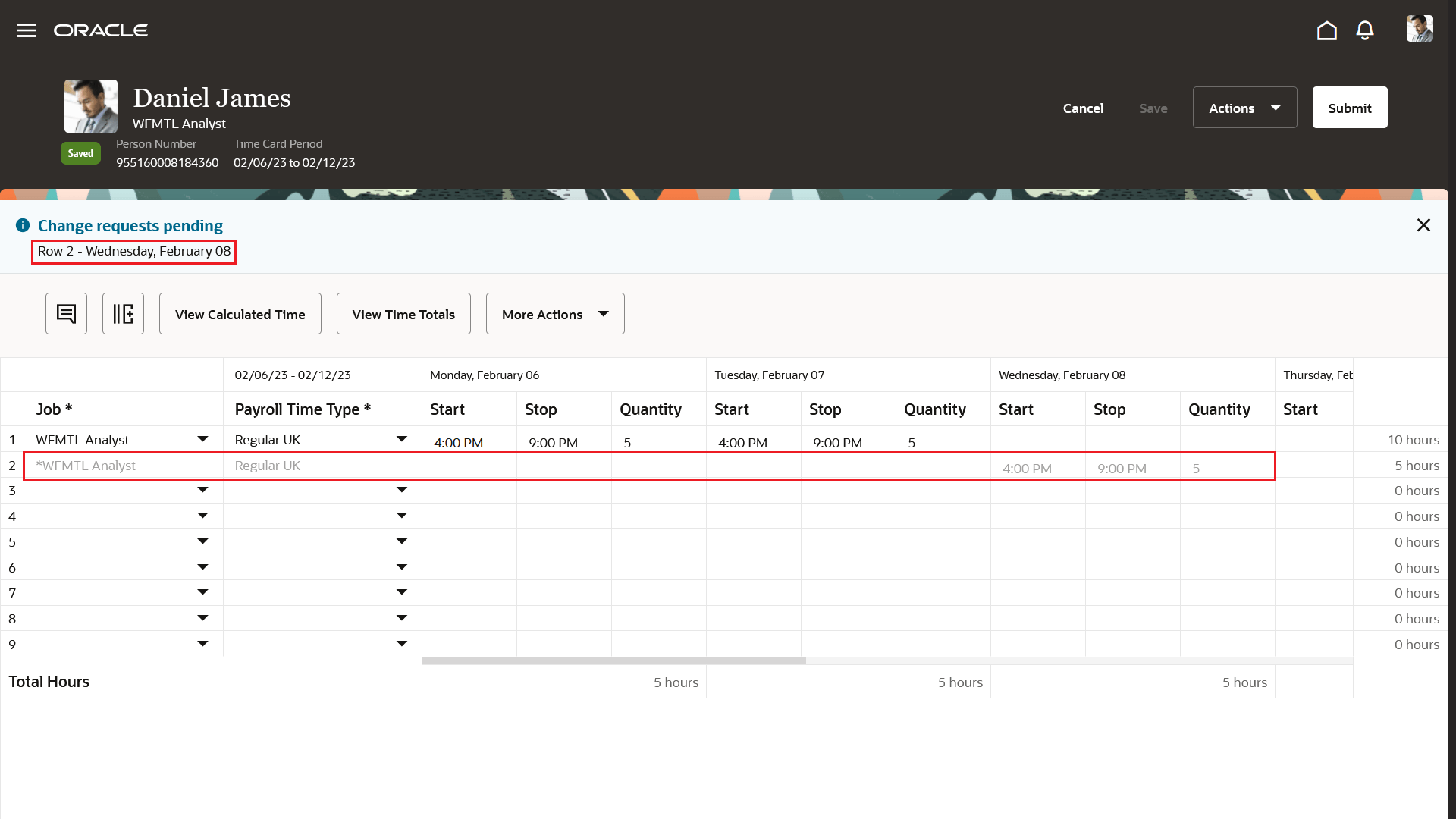This screenshot has width=1456, height=819.
Task: Click the add rows icon
Action: (x=123, y=313)
